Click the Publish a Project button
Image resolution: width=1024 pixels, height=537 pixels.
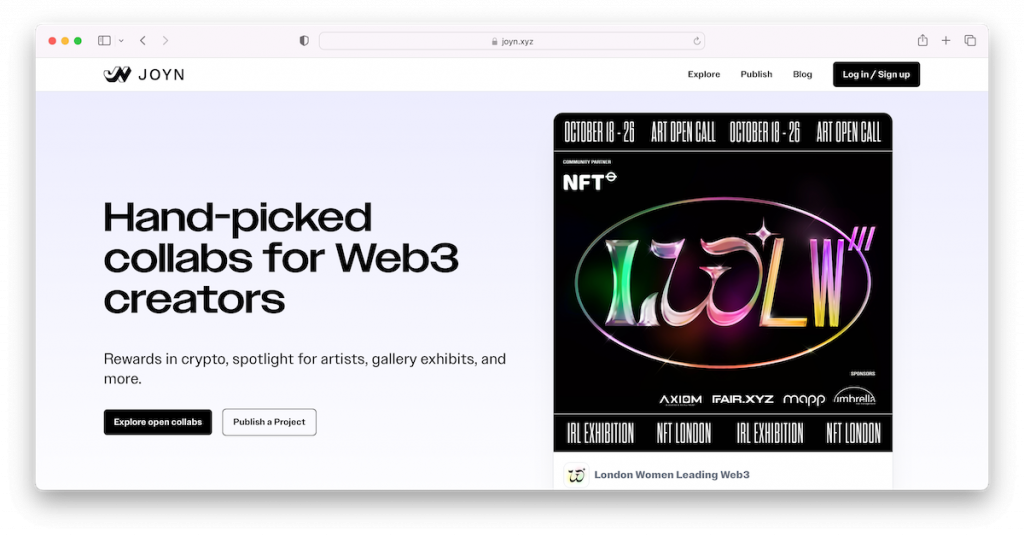coord(269,422)
